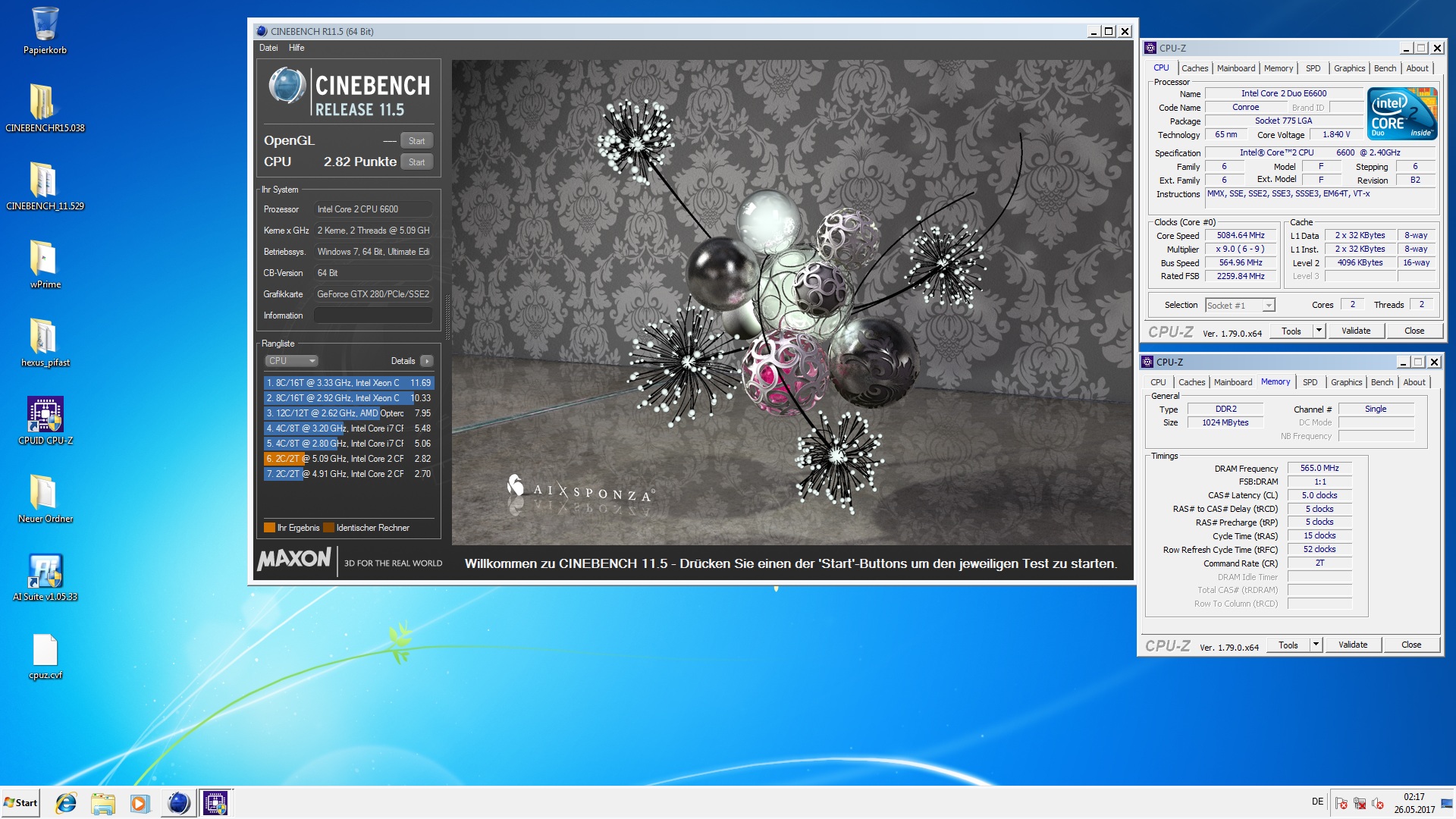1456x819 pixels.
Task: Expand Tools dropdown arrow in lower CPU-Z
Action: (x=1316, y=645)
